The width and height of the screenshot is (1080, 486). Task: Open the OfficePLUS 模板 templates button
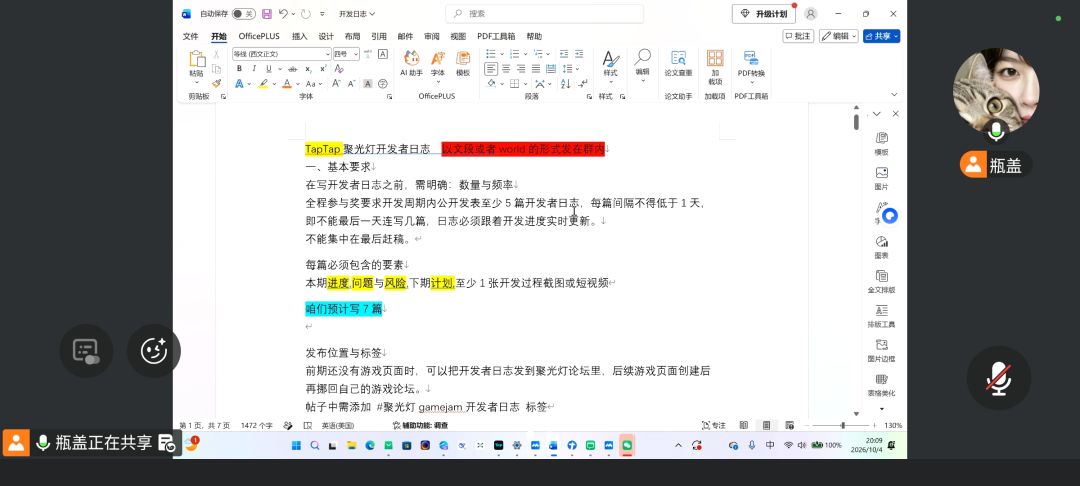coord(463,63)
